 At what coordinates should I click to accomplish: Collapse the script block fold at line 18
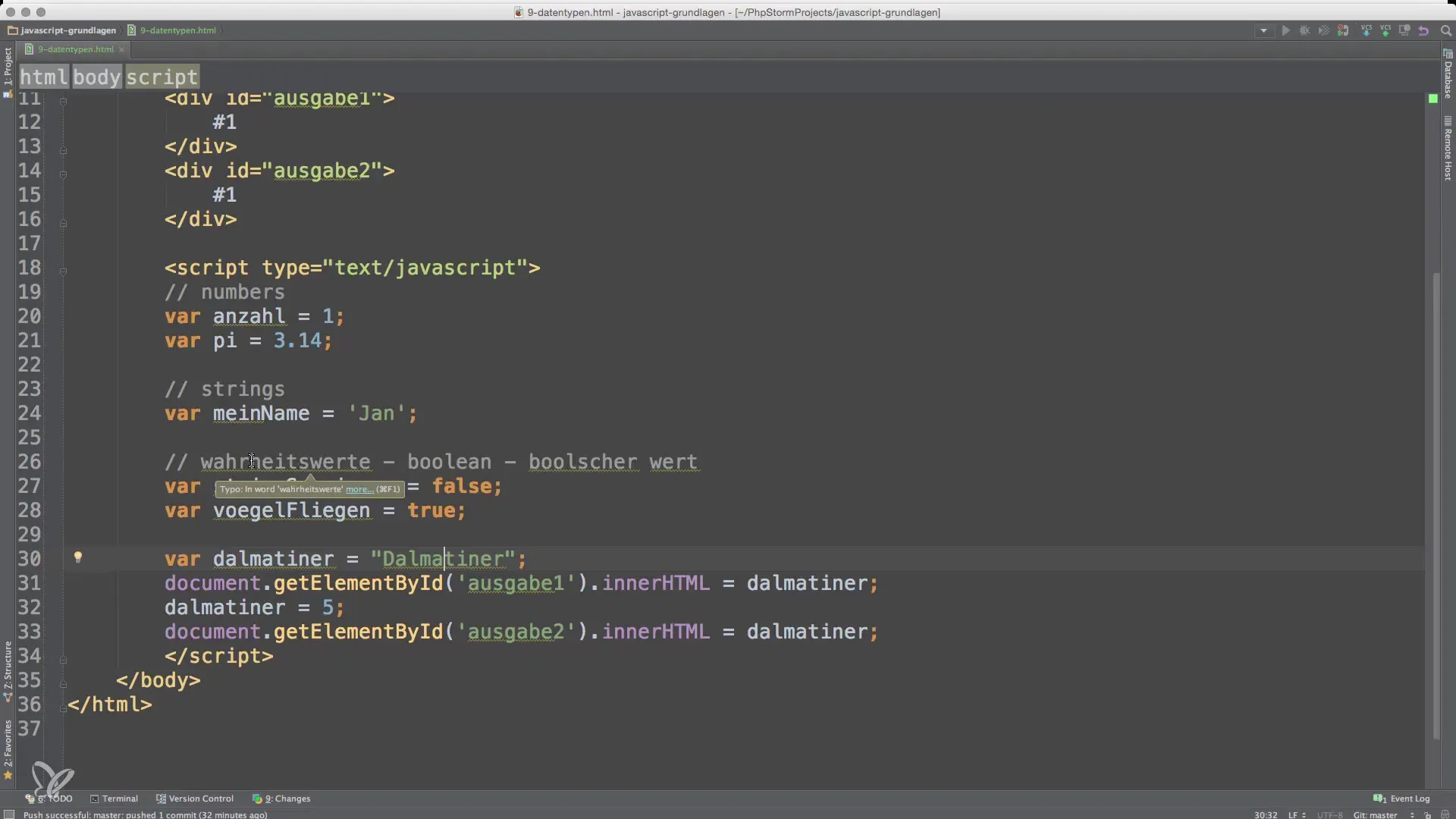point(63,271)
